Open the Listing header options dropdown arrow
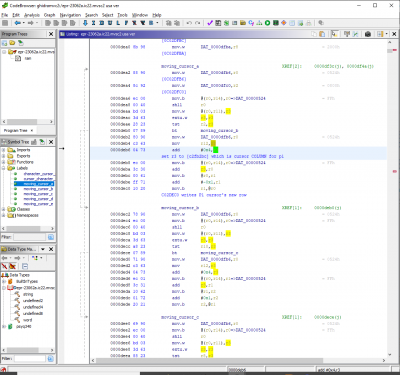400x375 pixels. point(387,34)
